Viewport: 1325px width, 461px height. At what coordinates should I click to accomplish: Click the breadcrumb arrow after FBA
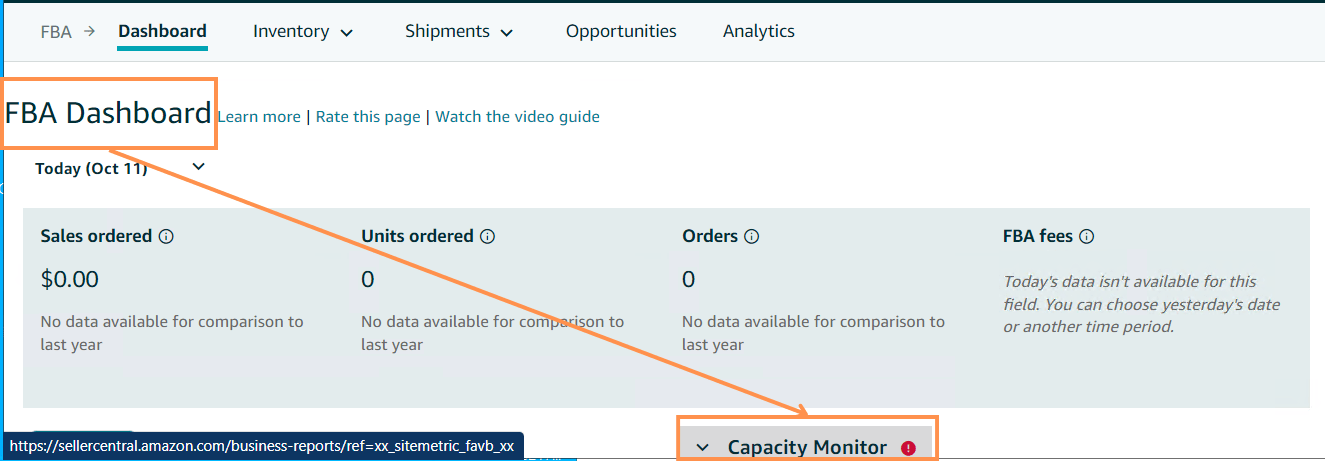(90, 31)
